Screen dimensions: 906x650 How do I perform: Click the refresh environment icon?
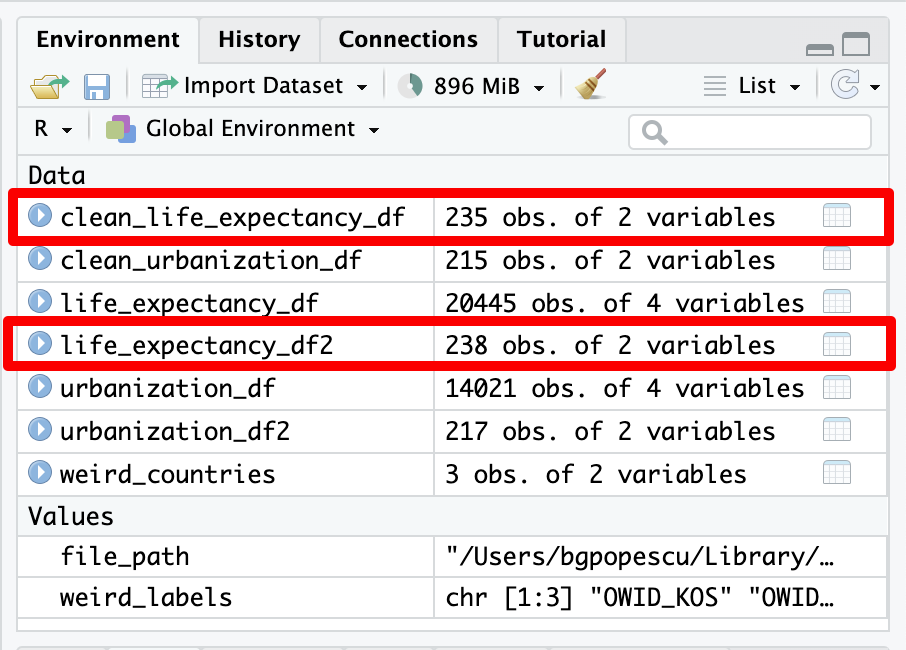[846, 86]
